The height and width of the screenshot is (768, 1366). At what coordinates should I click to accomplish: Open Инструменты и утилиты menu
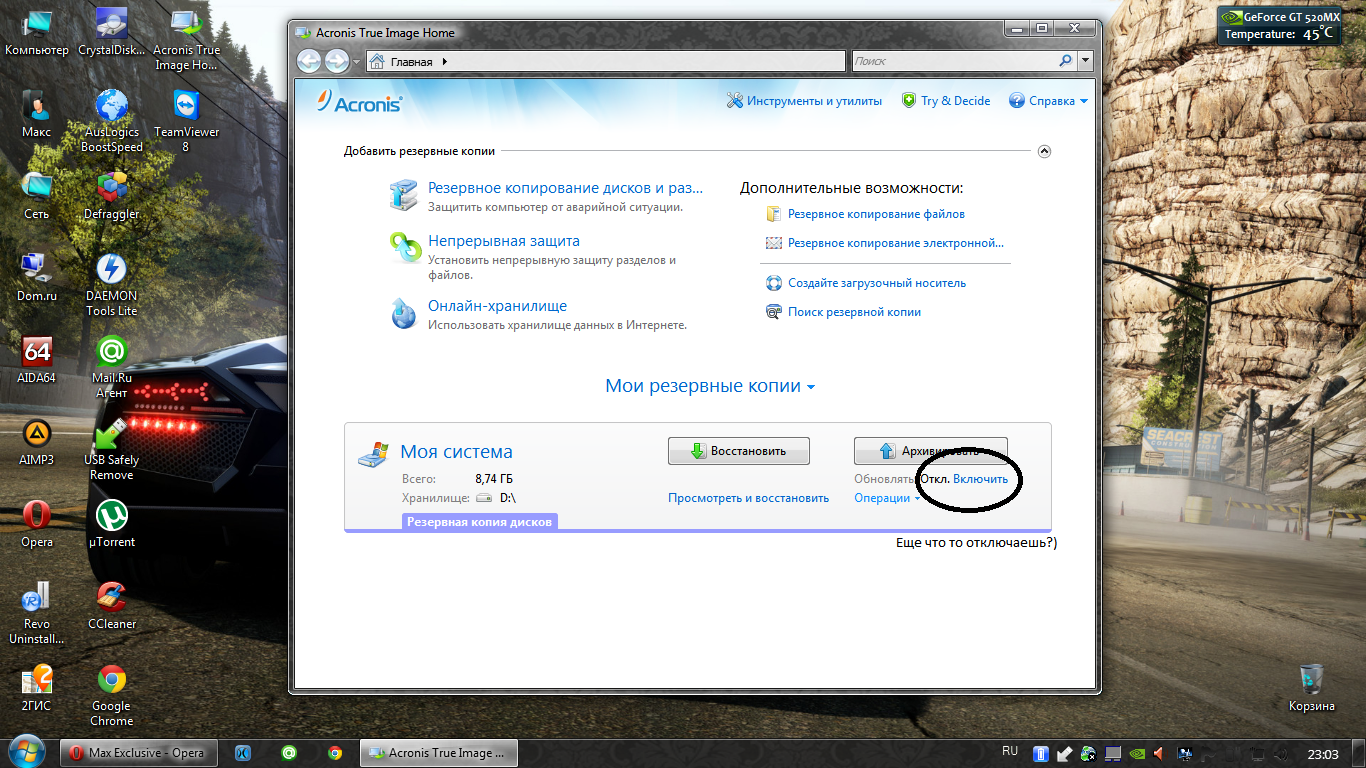click(804, 101)
